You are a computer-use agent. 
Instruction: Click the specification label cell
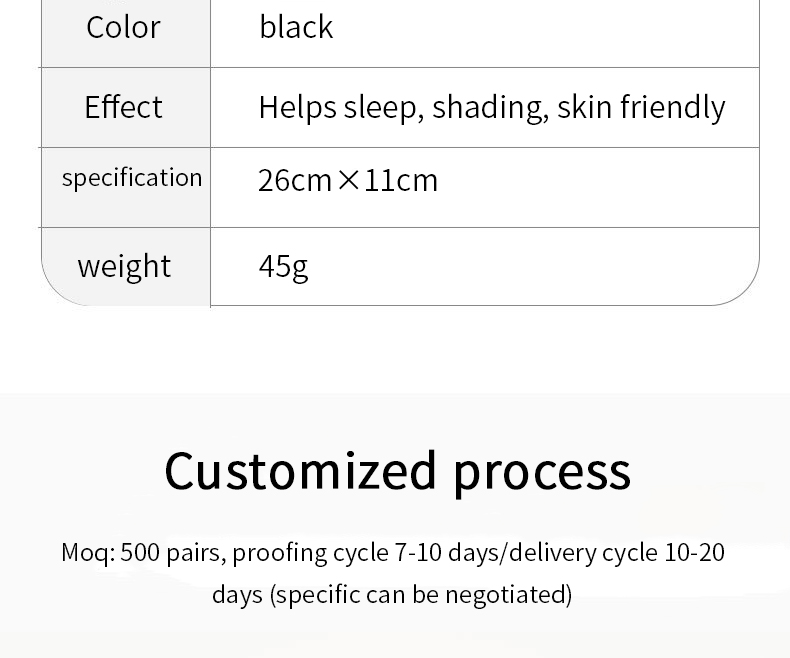[131, 178]
